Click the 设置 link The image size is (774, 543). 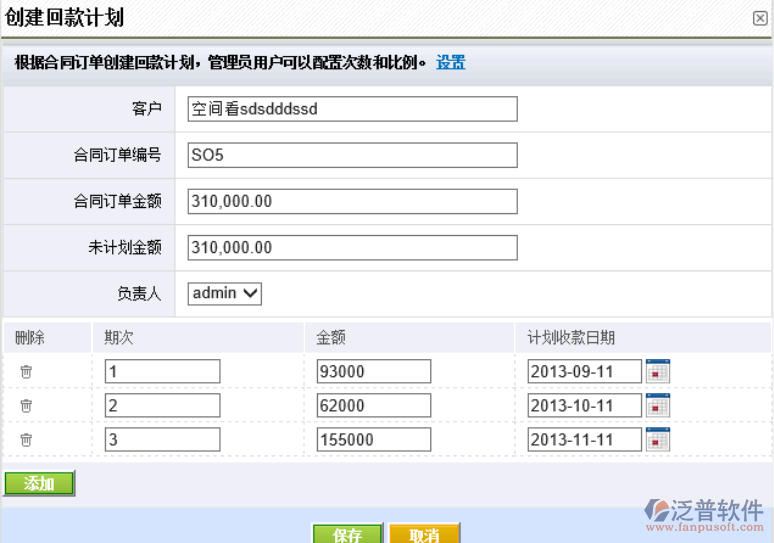click(x=451, y=63)
